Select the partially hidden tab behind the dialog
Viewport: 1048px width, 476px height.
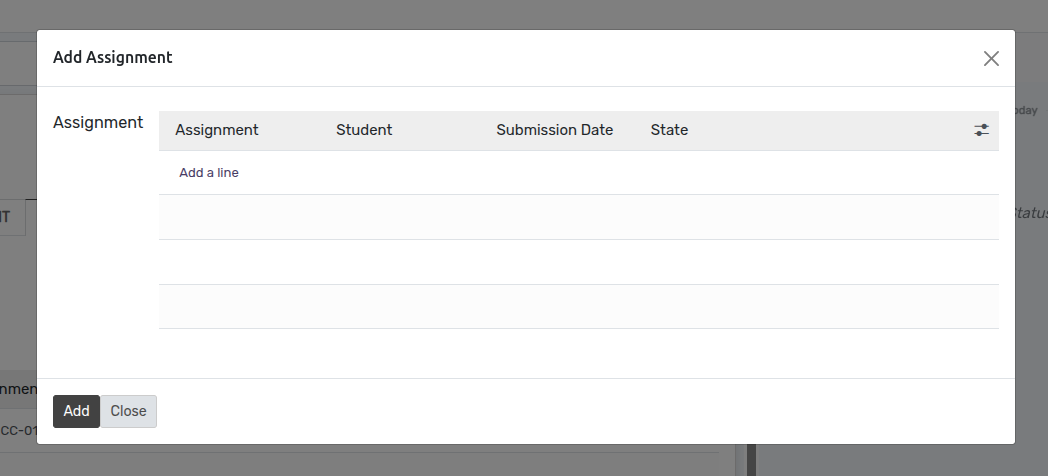[13, 217]
